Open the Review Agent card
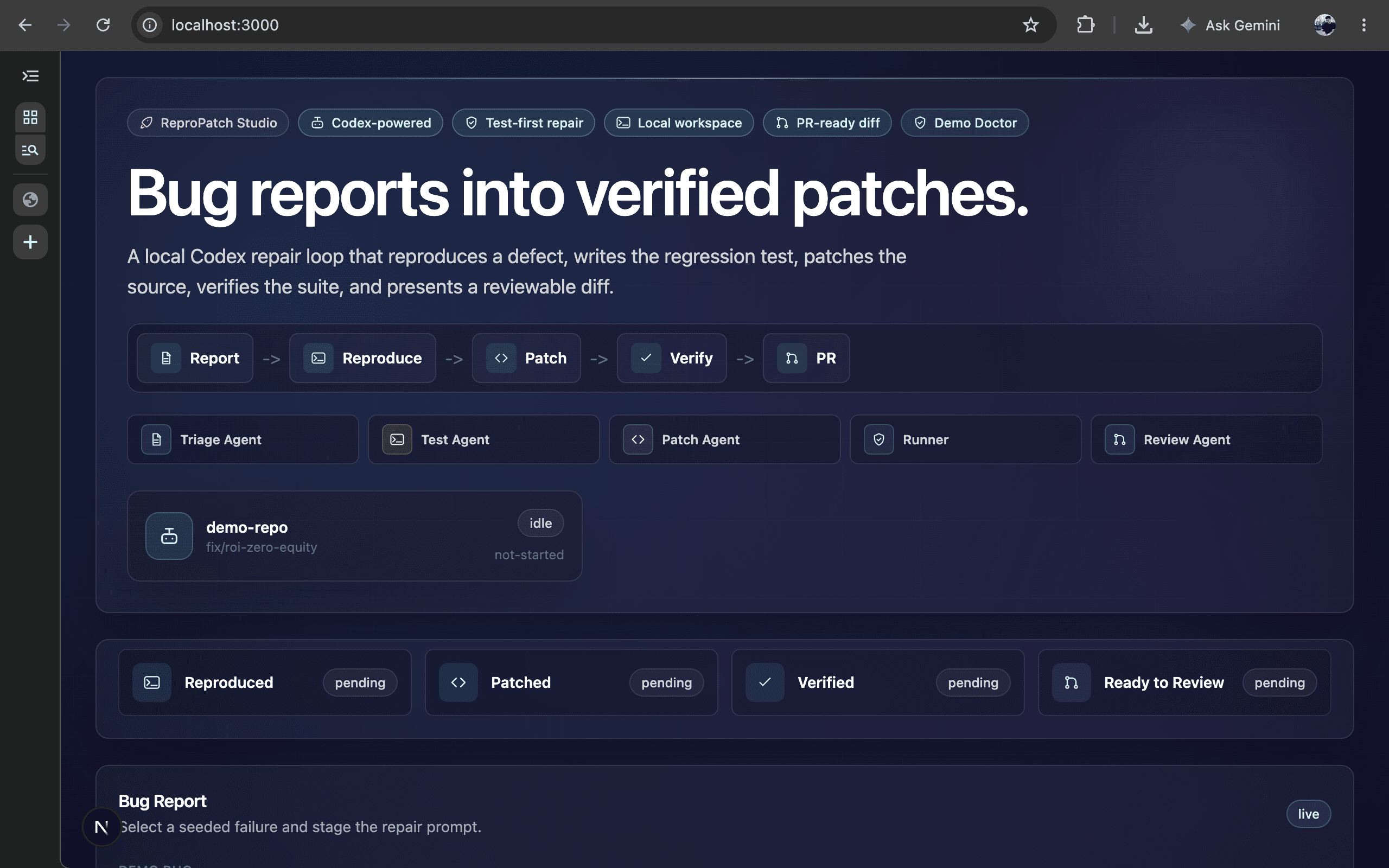The height and width of the screenshot is (868, 1389). click(1207, 440)
